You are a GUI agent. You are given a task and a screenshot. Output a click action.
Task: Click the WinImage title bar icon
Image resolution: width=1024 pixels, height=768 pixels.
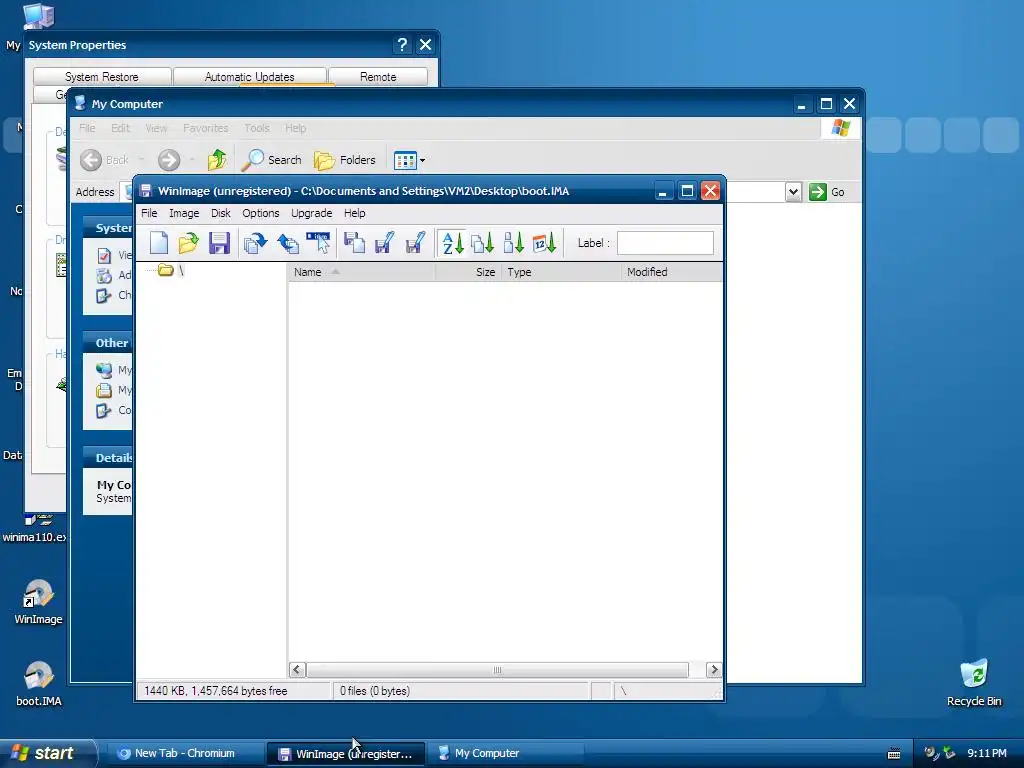tap(146, 191)
